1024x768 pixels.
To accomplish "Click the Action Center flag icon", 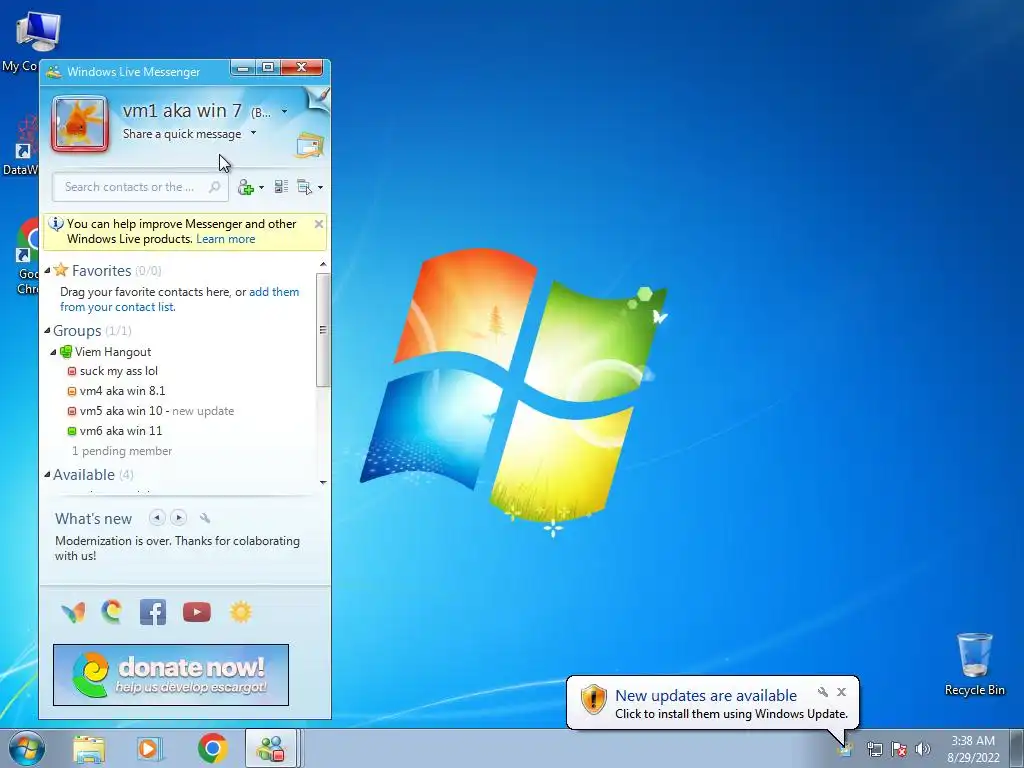I will (x=899, y=749).
